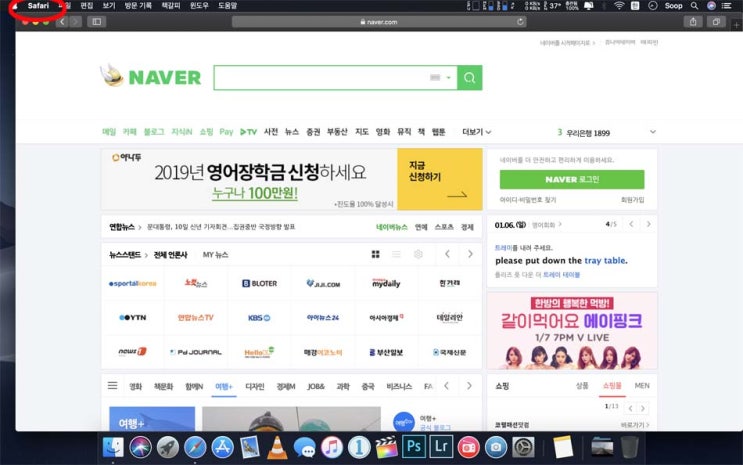Open the 방문 기록 menu
The image size is (743, 465).
click(138, 6)
